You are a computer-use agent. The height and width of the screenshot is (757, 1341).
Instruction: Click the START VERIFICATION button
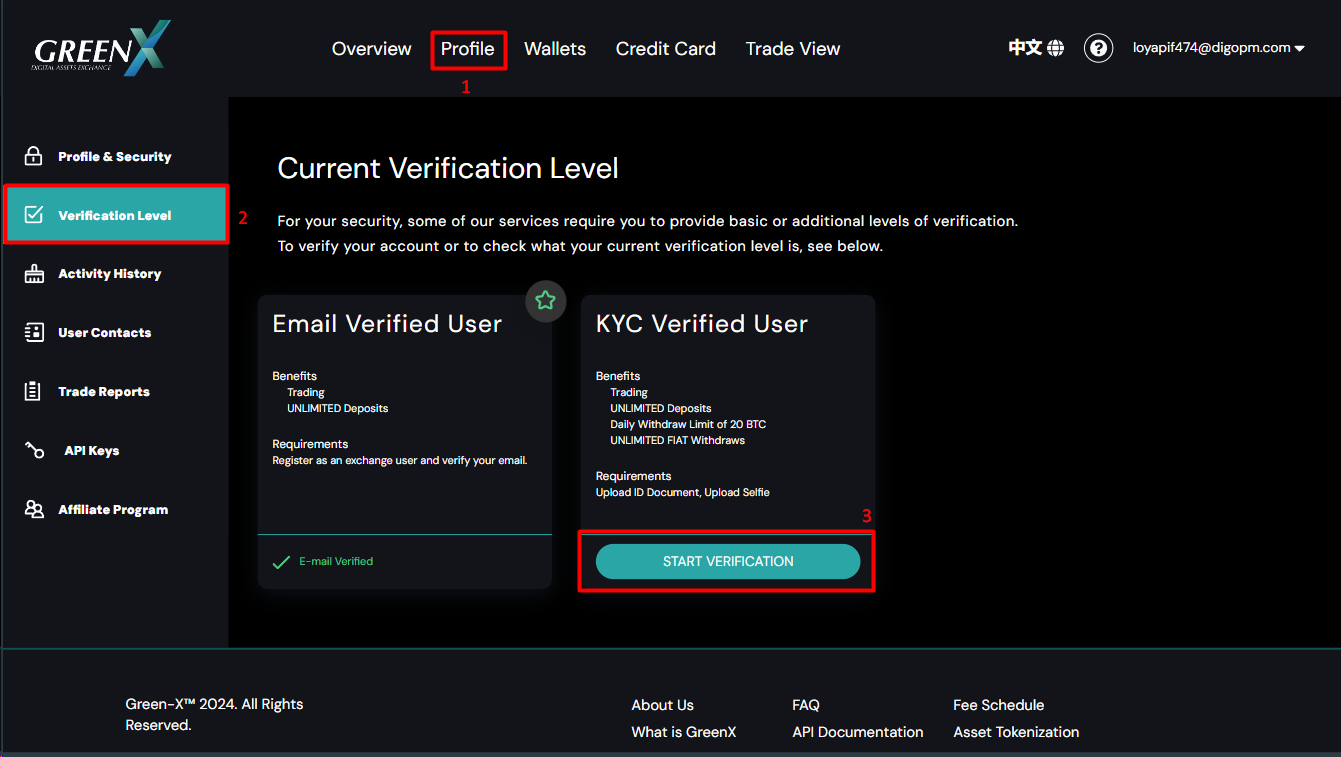pos(728,561)
